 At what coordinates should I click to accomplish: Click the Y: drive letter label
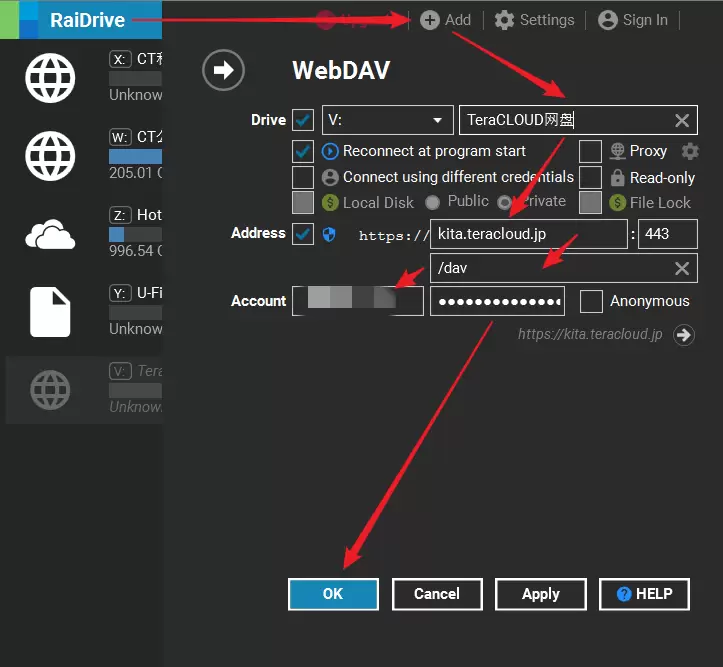120,293
